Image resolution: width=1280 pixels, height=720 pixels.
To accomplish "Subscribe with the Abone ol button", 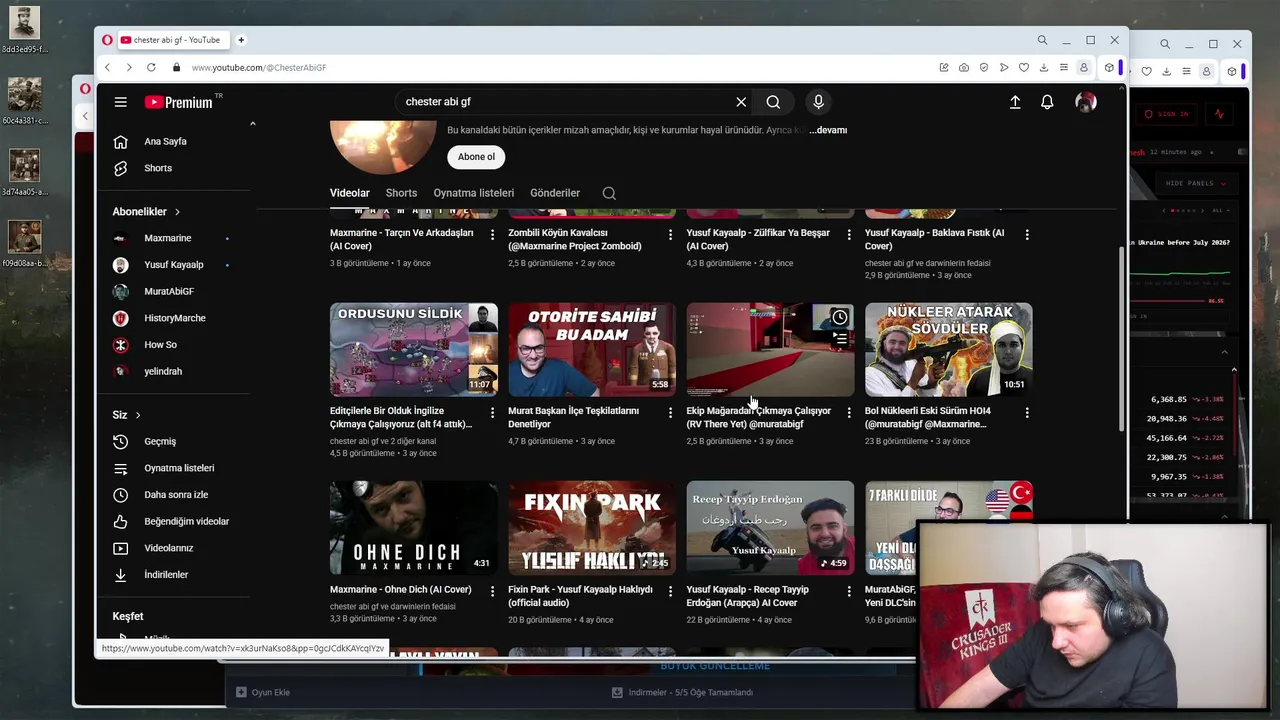I will click(476, 157).
